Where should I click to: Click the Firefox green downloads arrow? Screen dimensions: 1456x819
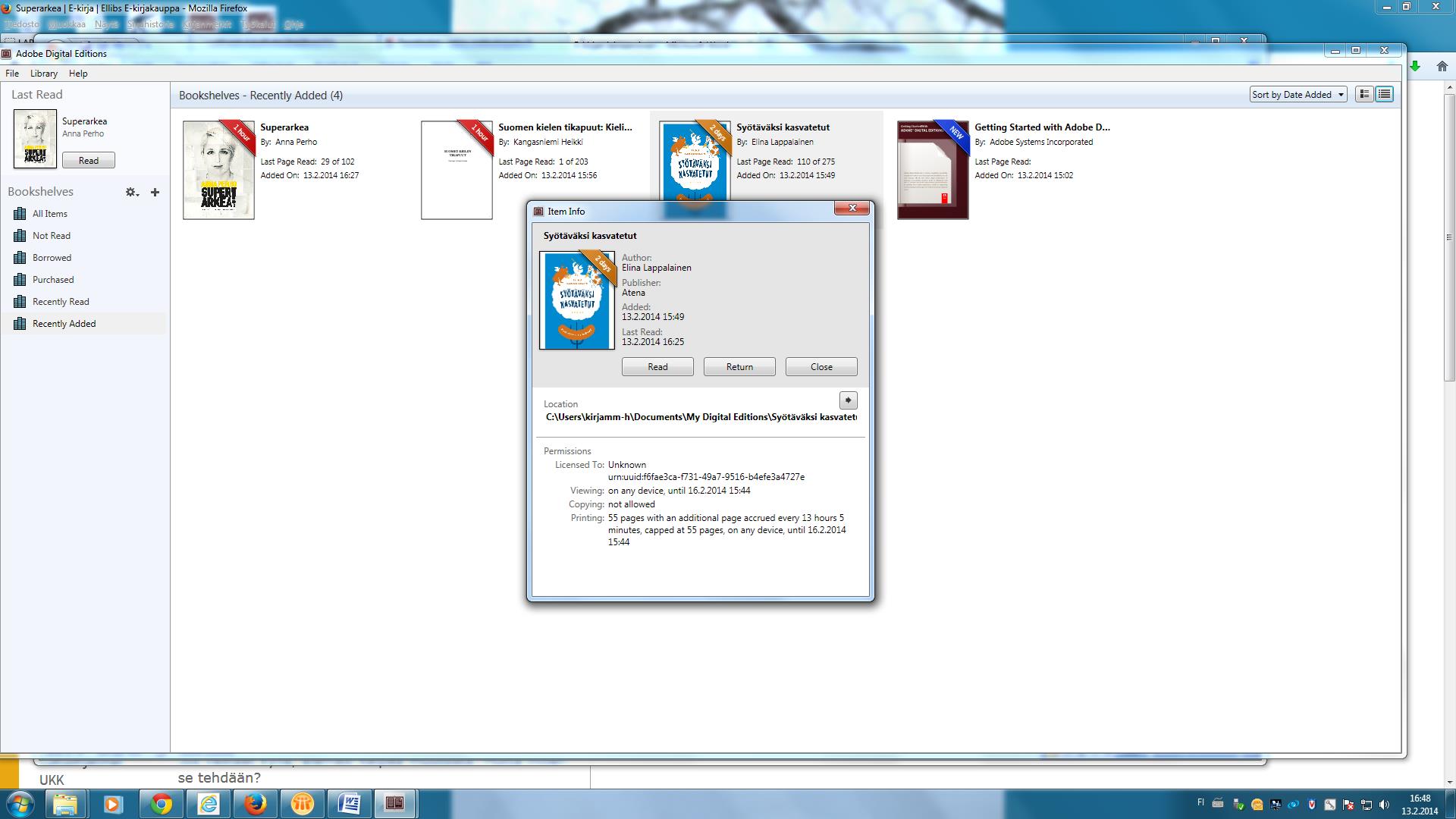[1415, 67]
